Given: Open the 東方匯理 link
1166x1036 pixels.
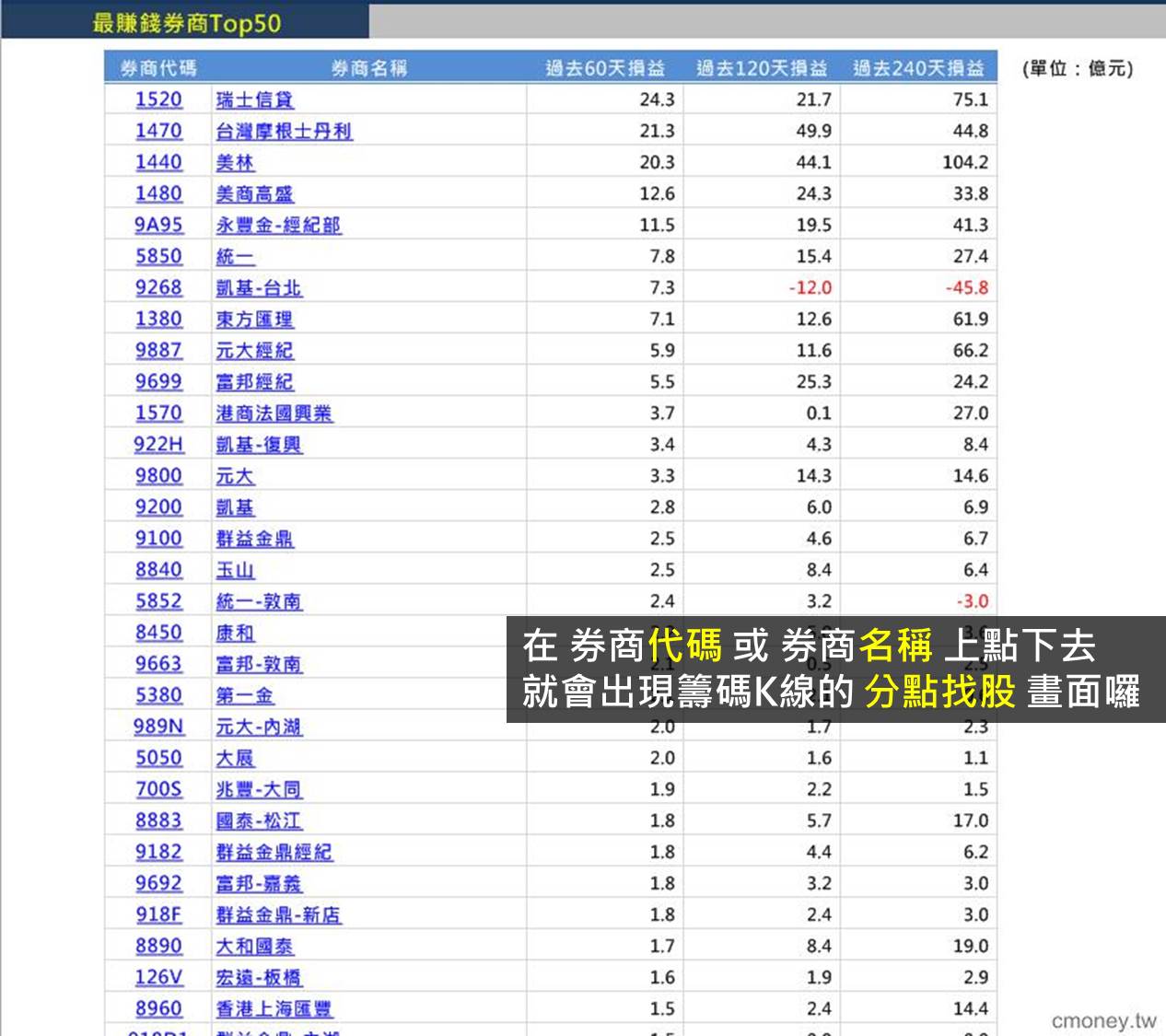Looking at the screenshot, I should click(254, 320).
